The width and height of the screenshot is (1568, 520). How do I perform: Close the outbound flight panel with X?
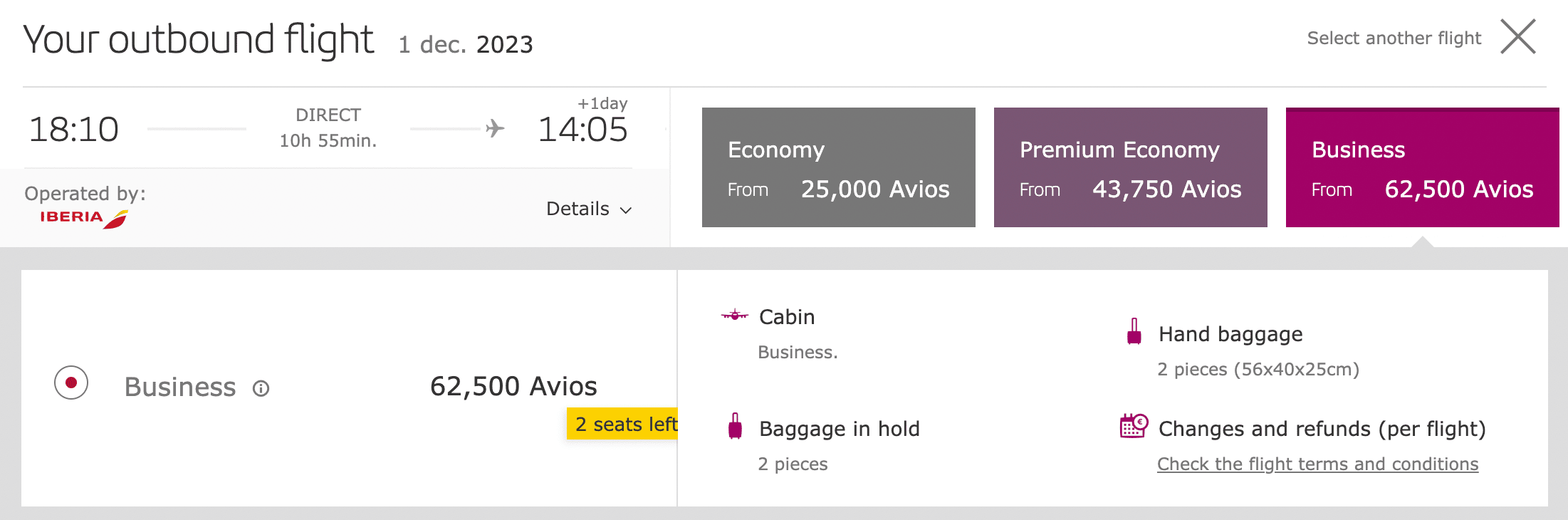click(1518, 37)
